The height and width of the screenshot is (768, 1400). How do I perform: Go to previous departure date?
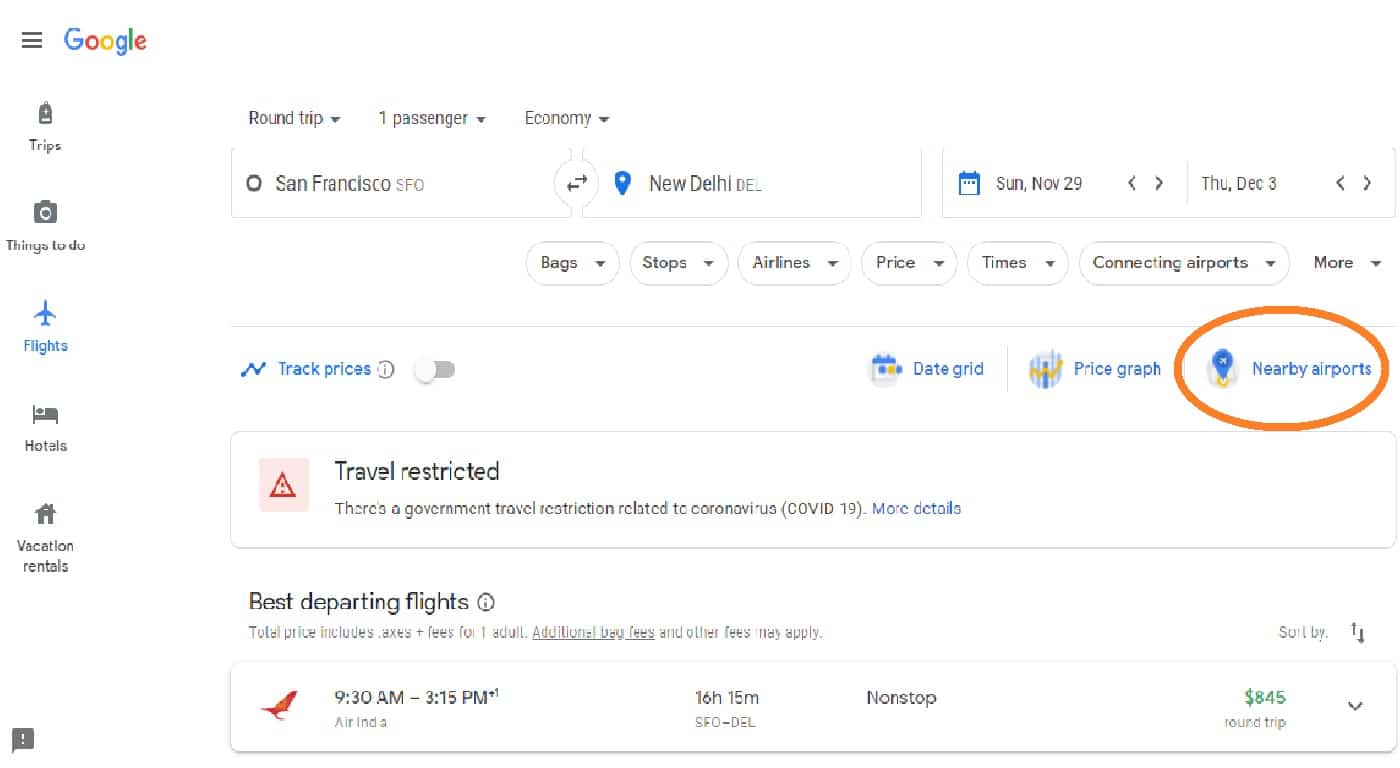coord(1132,183)
